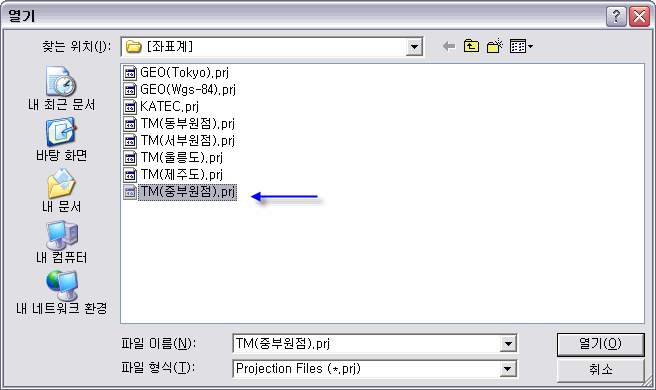Go to Desktop (바탕 화면) shortcut
Viewport: 656px width, 390px height.
click(62, 140)
